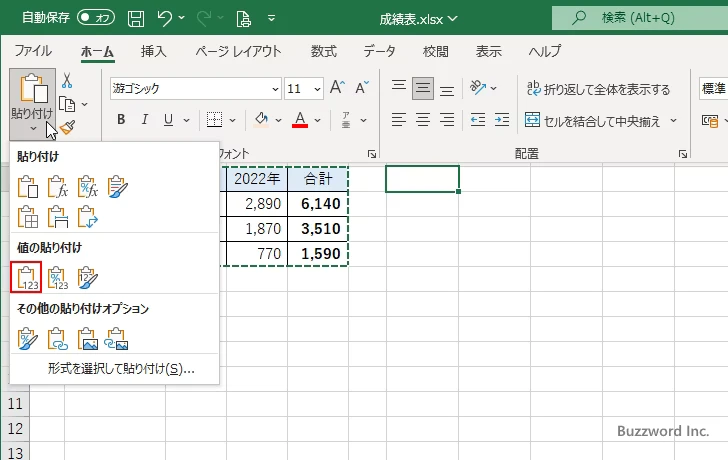The image size is (728, 460).
Task: Toggle Top Align vertical alignment
Action: (399, 87)
